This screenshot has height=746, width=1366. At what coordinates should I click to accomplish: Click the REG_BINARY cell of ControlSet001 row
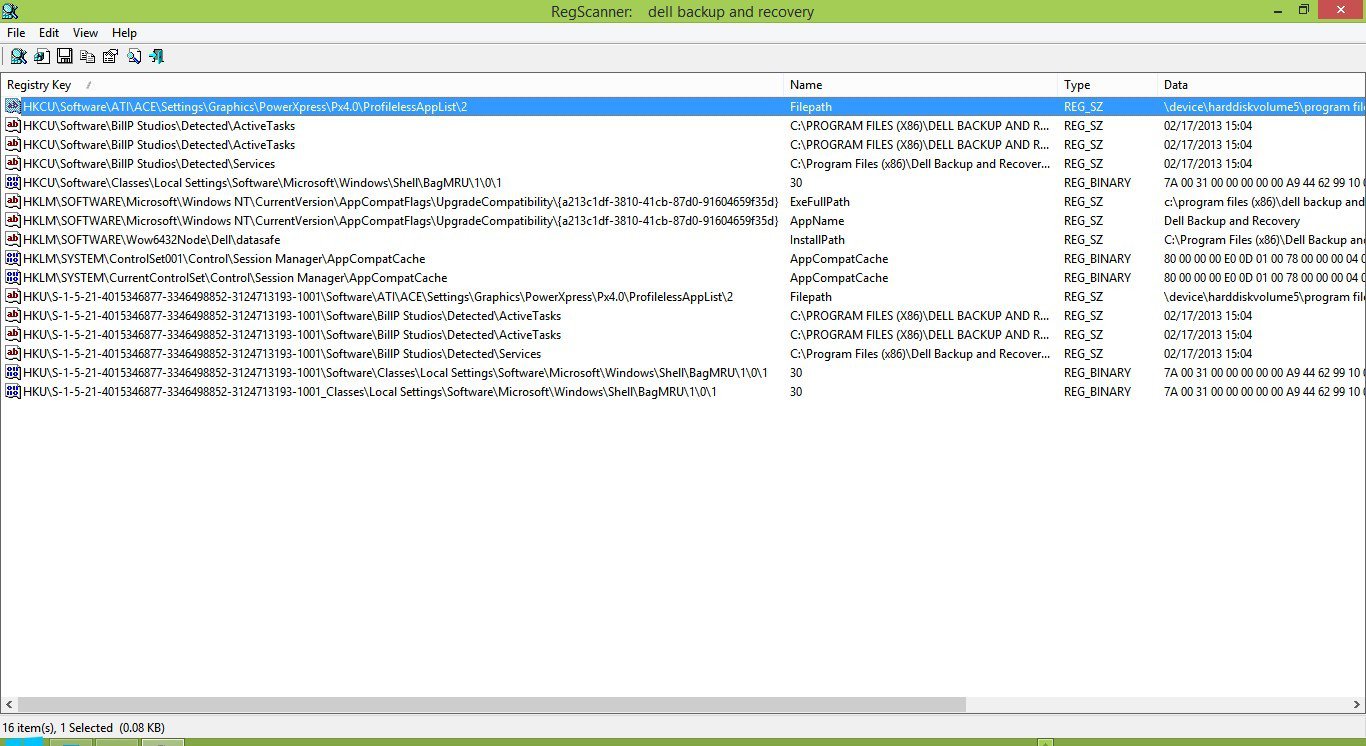pyautogui.click(x=1097, y=258)
